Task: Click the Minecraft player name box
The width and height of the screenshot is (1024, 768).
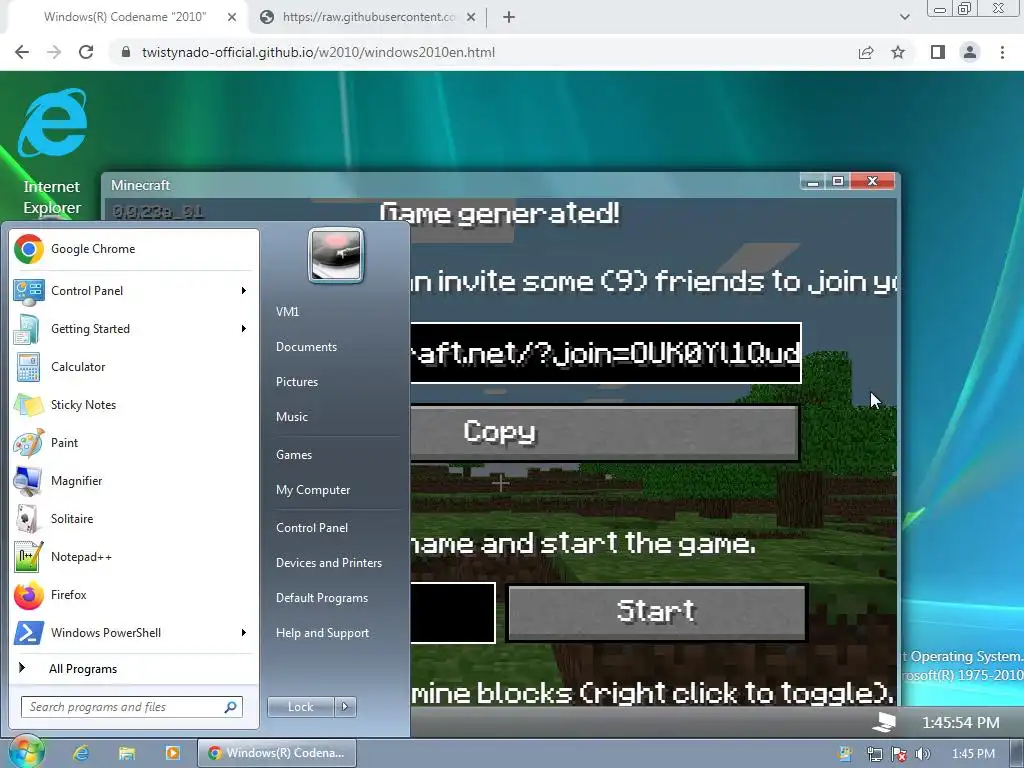Action: 453,613
